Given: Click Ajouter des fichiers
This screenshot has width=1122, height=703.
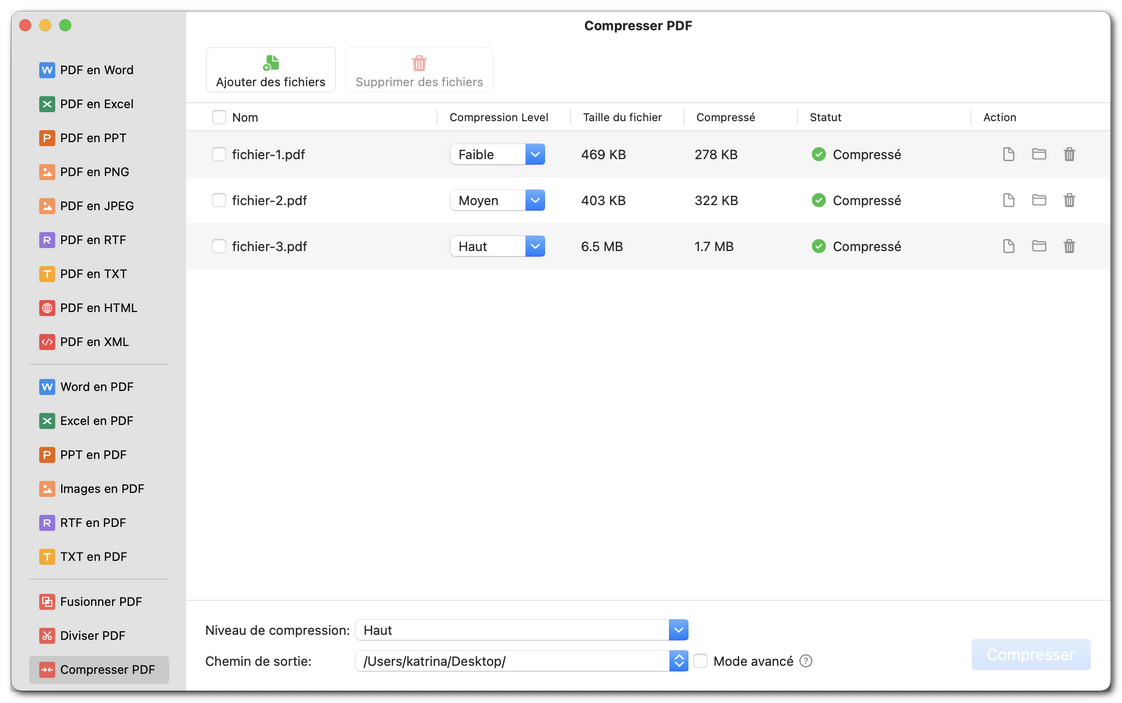Looking at the screenshot, I should point(270,69).
